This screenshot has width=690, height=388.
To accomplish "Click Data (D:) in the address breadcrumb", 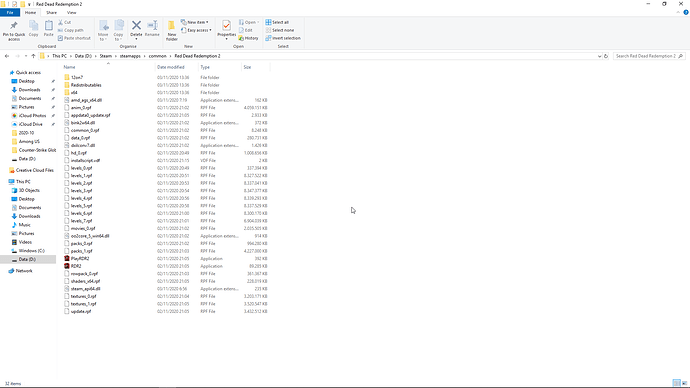I will pos(83,56).
